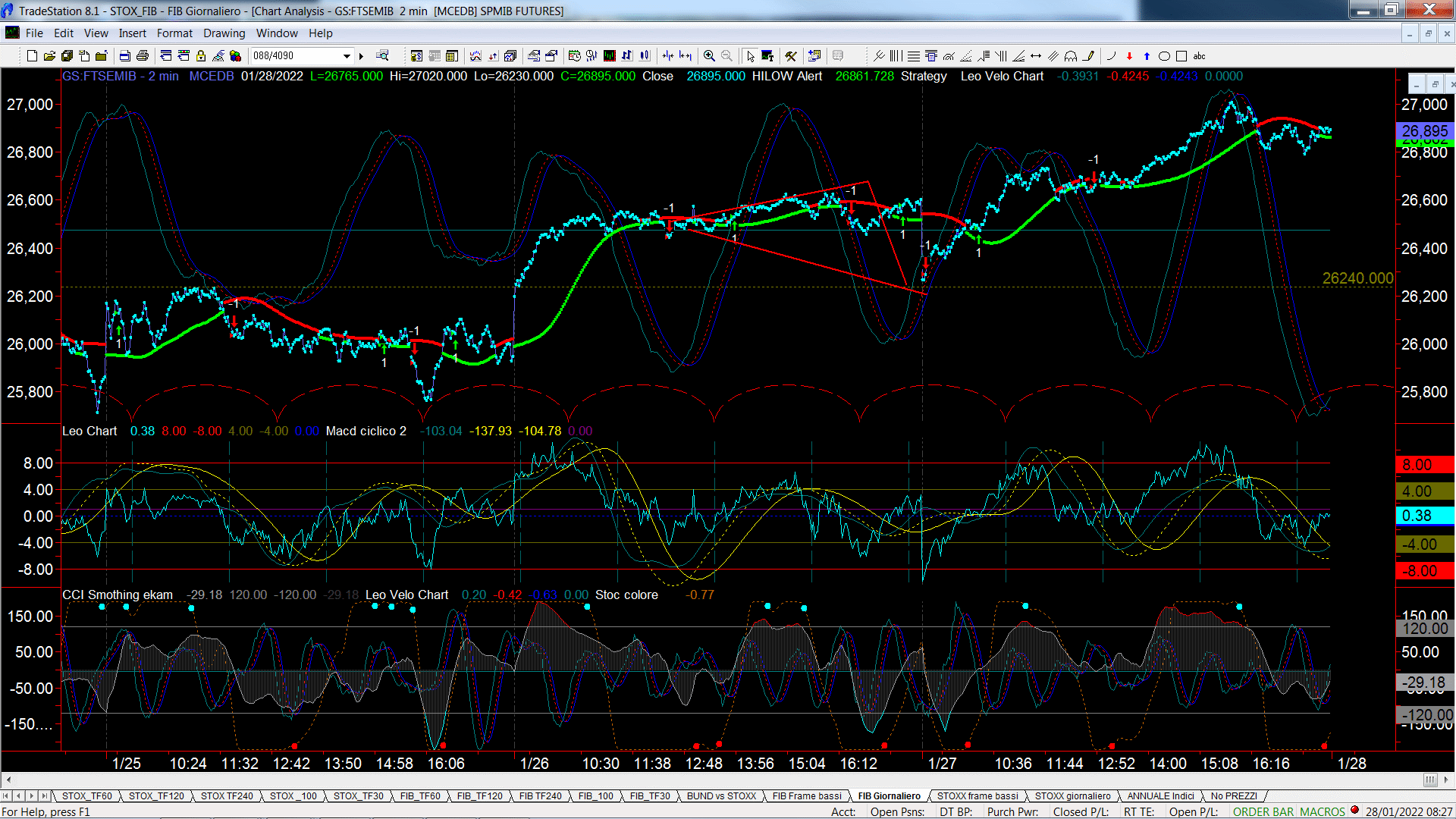Image resolution: width=1456 pixels, height=819 pixels.
Task: Click the zoom out magnifier icon
Action: pyautogui.click(x=726, y=56)
